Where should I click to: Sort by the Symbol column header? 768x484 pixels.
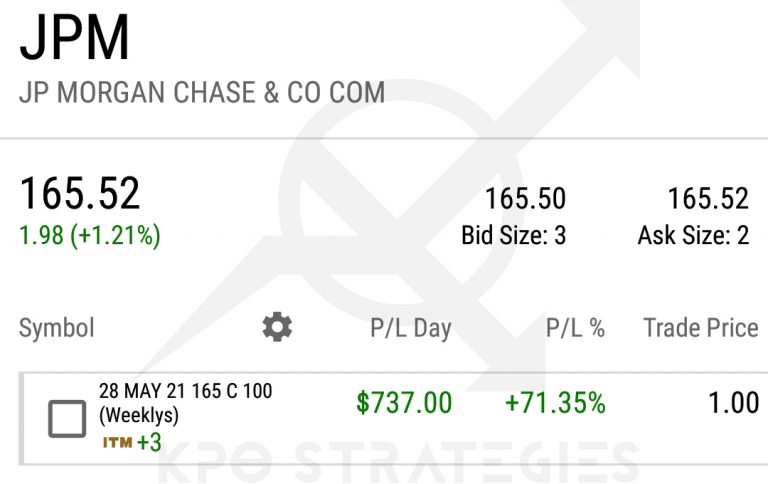[57, 328]
